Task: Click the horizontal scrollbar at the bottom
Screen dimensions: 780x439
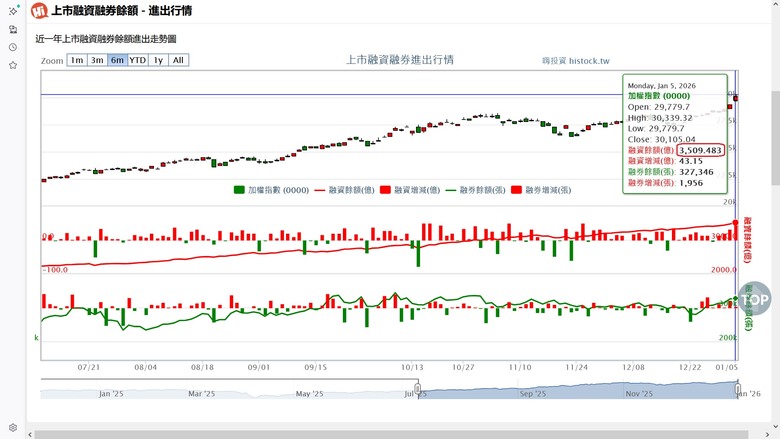Action: 391,435
